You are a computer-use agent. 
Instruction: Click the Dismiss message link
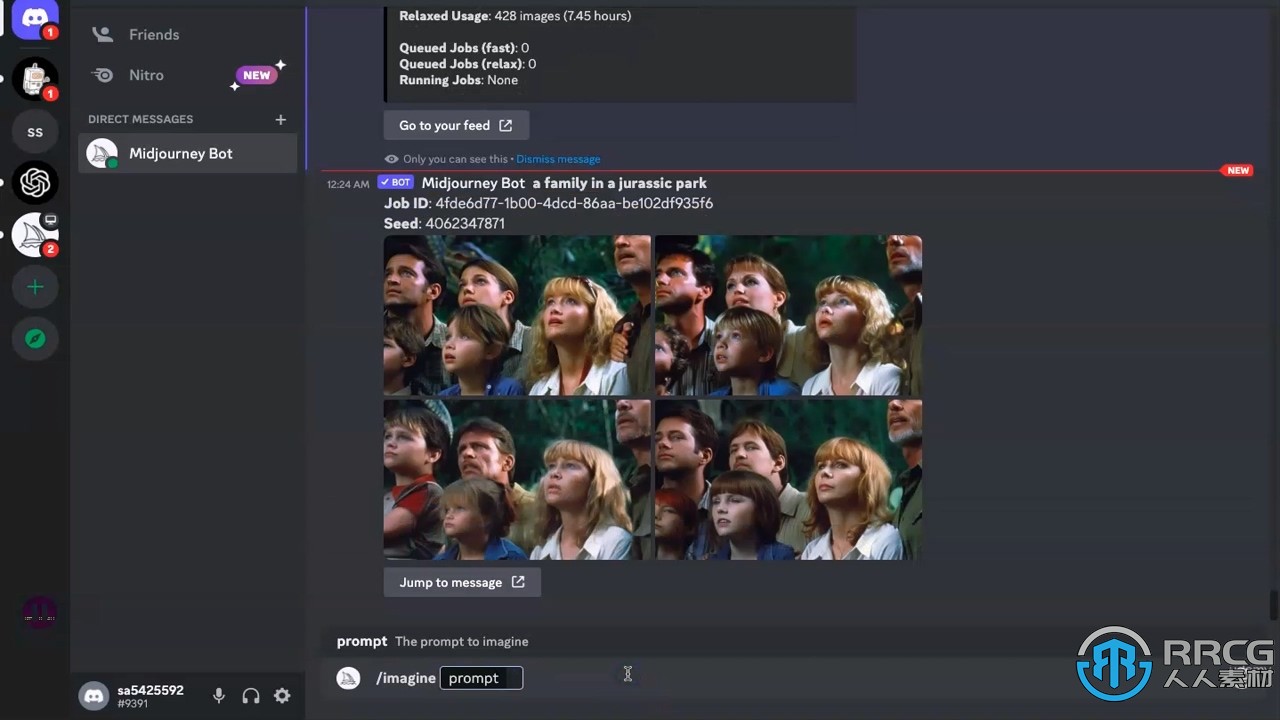[x=558, y=159]
